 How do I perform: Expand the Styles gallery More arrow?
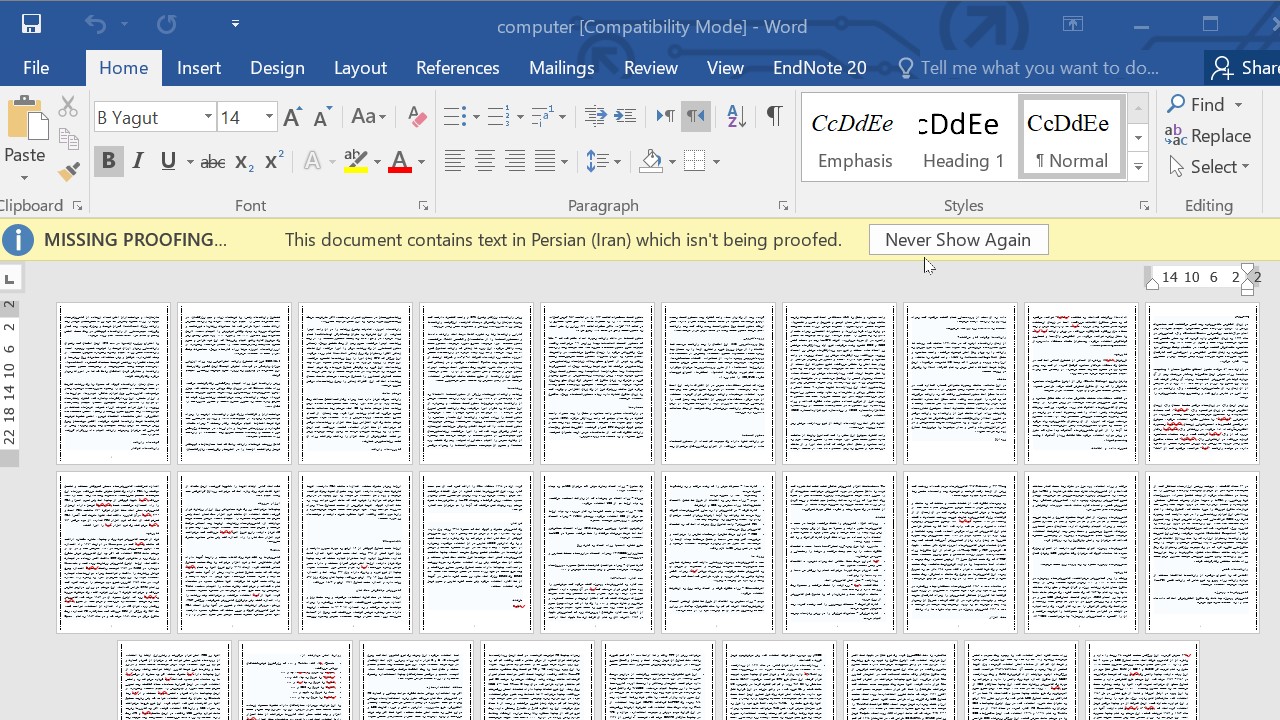(x=1138, y=168)
